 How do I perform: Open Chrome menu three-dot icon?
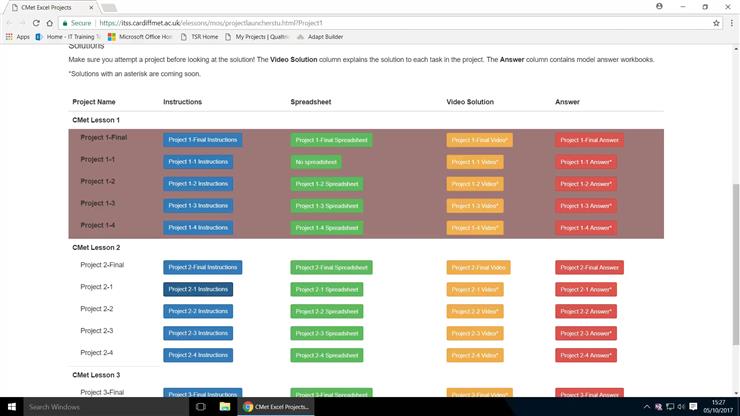click(732, 23)
